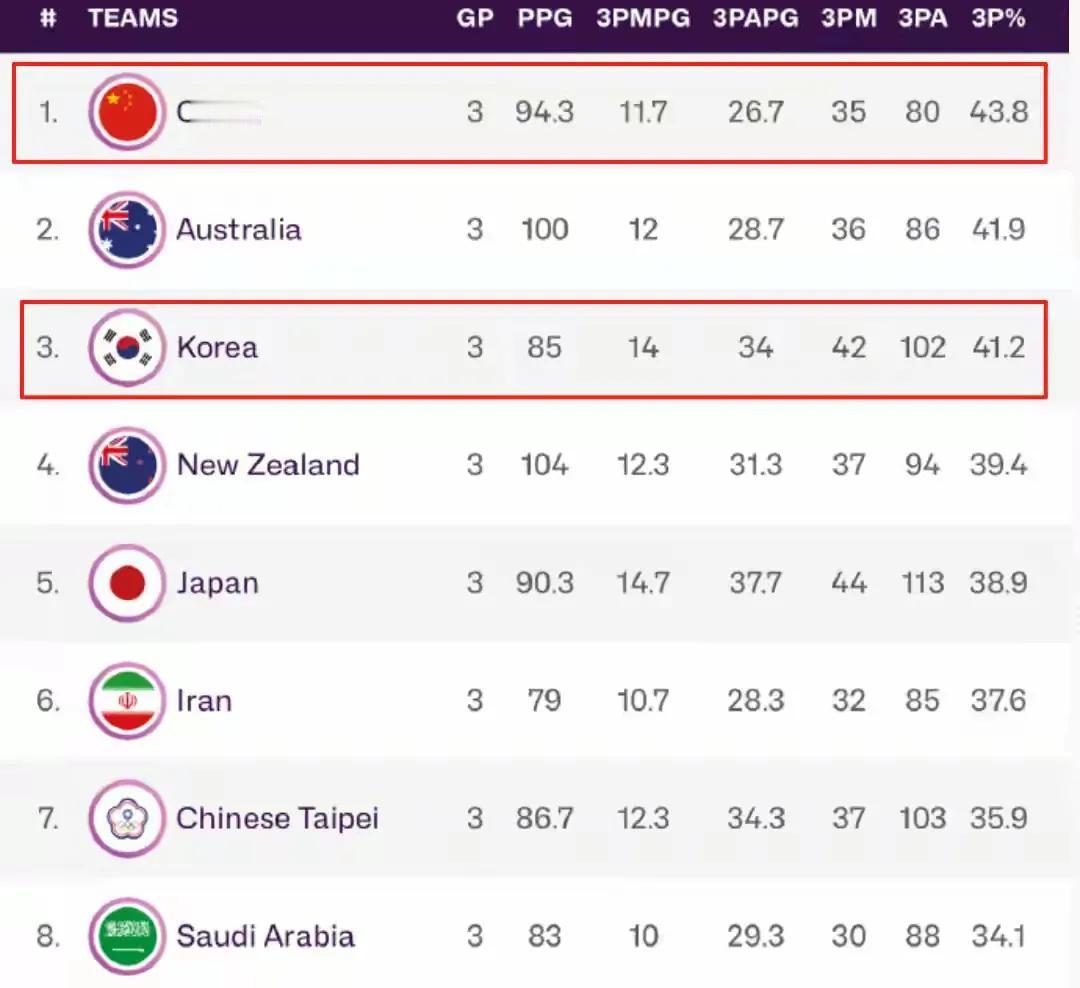Select Japan's 3P% value 38.9

(998, 583)
